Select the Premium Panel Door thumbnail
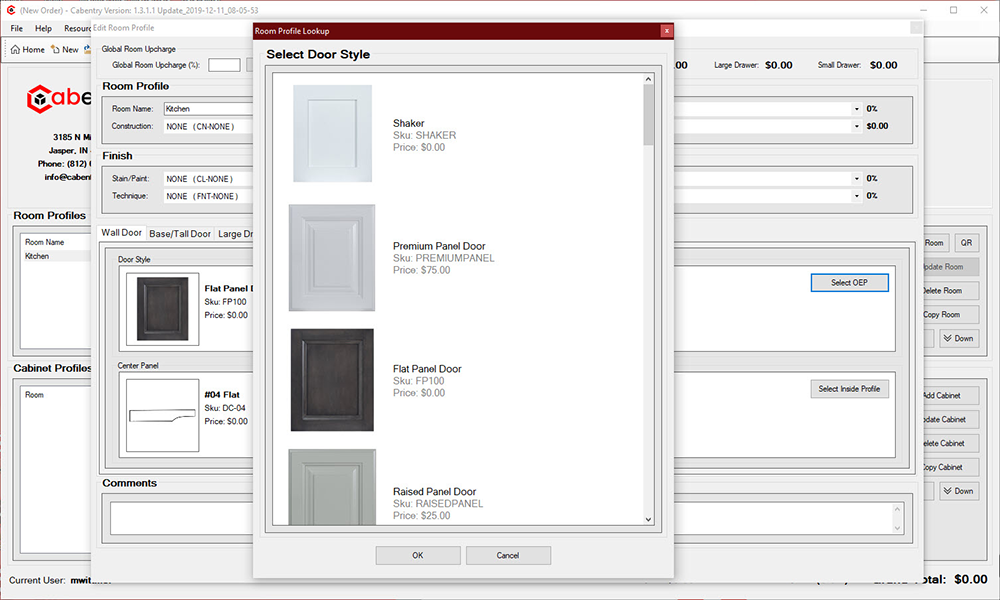Viewport: 1000px width, 600px height. pyautogui.click(x=332, y=258)
